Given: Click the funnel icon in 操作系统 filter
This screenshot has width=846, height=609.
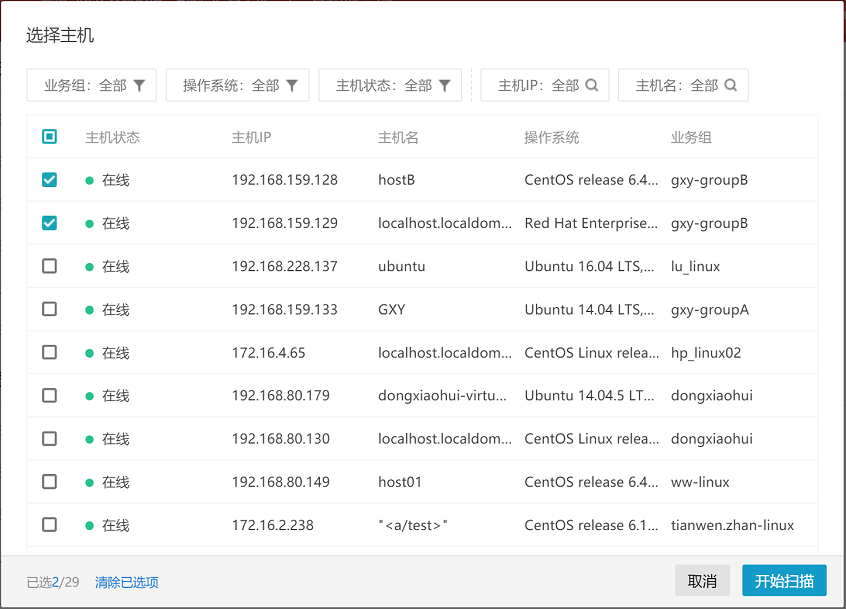Looking at the screenshot, I should point(292,86).
